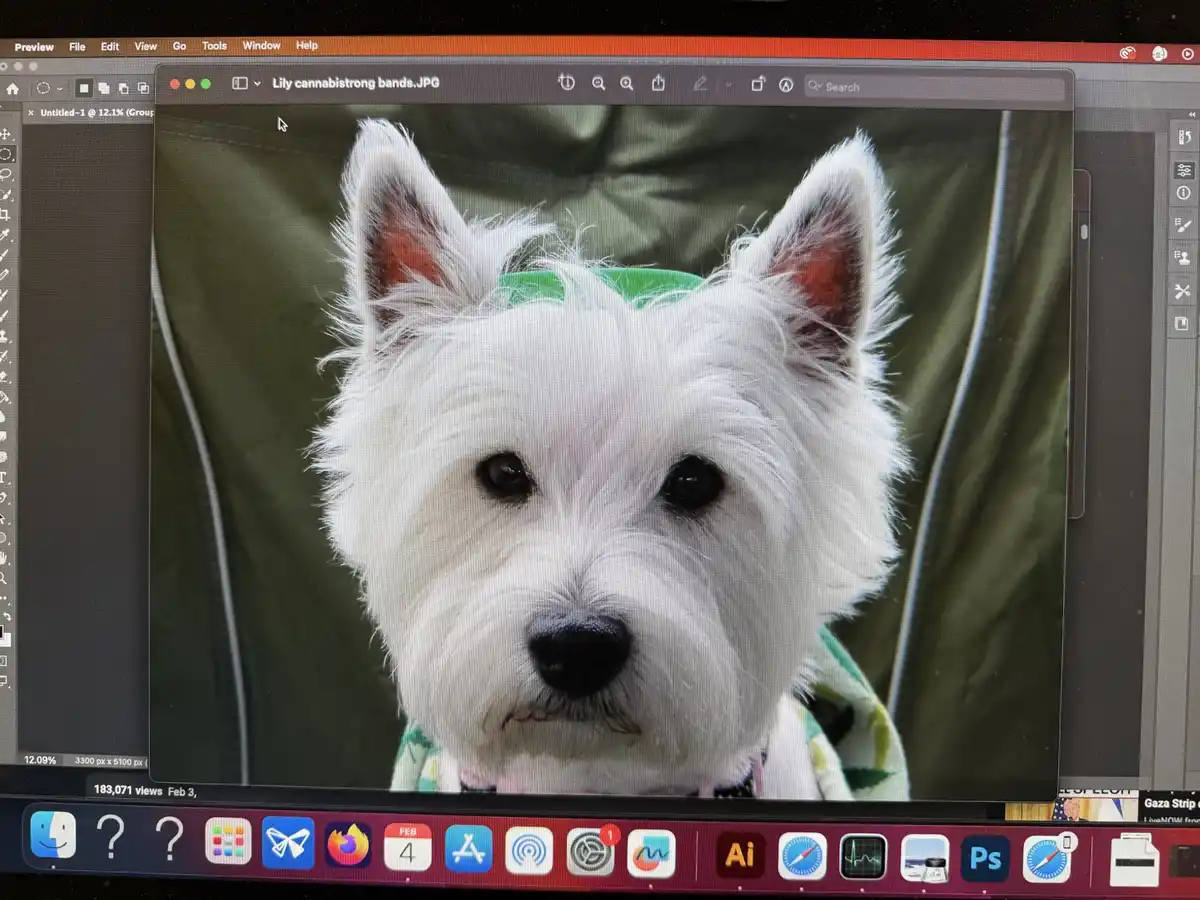This screenshot has height=900, width=1200.
Task: Open the Highlight color dropdown arrow
Action: point(728,85)
